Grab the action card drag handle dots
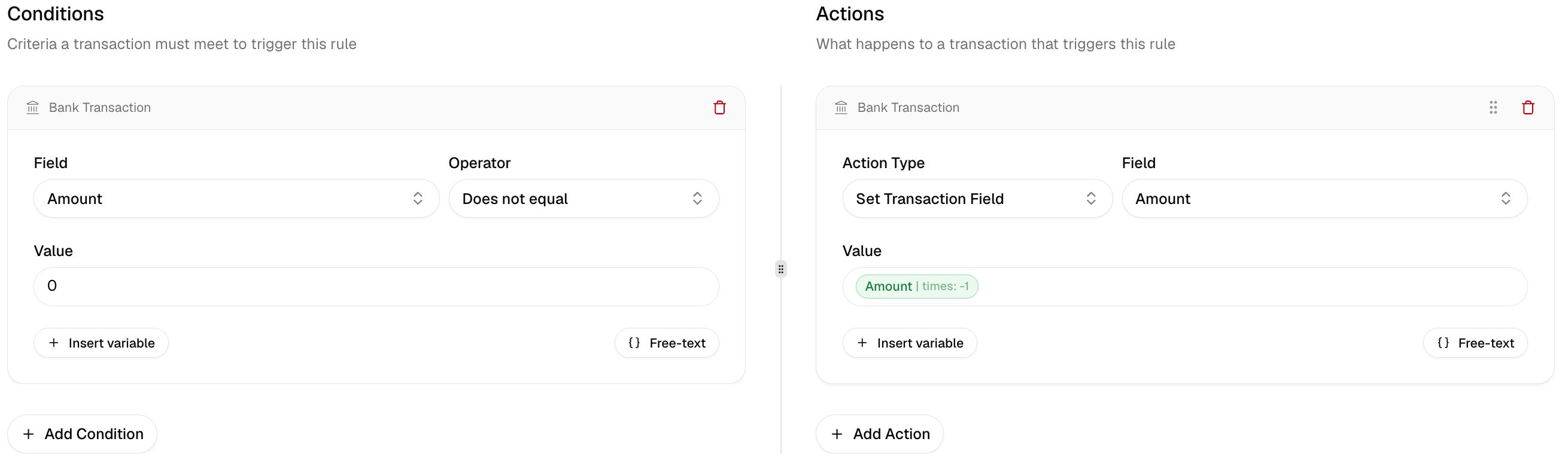 (x=1493, y=108)
